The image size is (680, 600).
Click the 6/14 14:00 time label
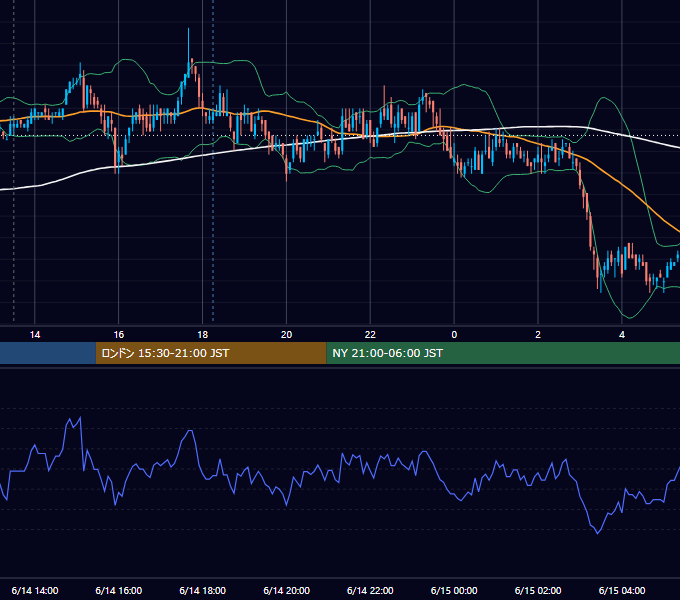click(x=35, y=590)
